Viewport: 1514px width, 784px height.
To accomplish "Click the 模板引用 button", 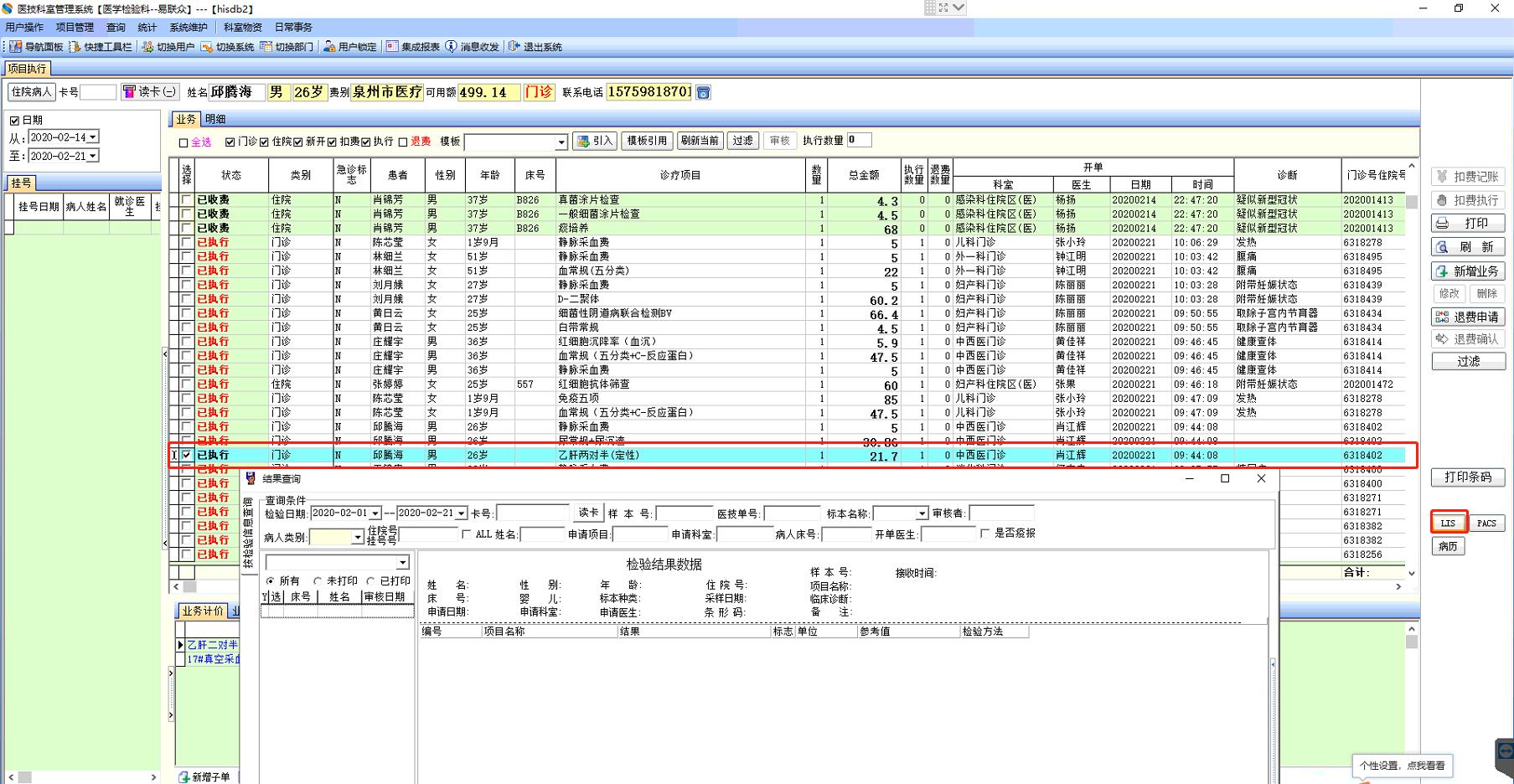I will coord(647,141).
